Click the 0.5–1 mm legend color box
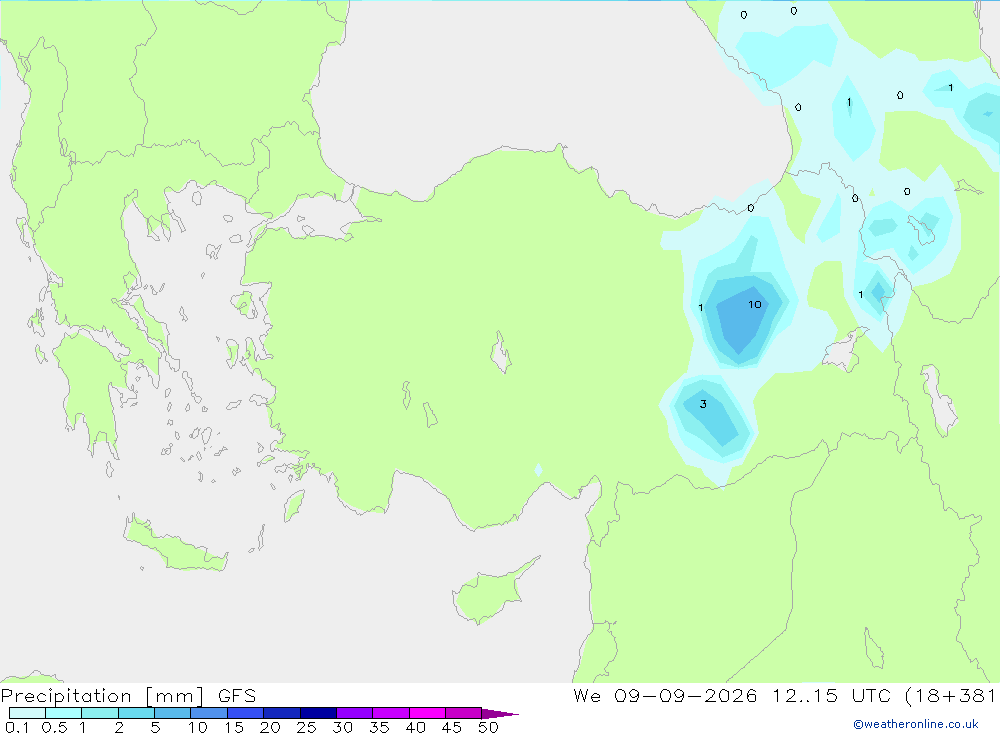1000x733 pixels. tap(63, 713)
